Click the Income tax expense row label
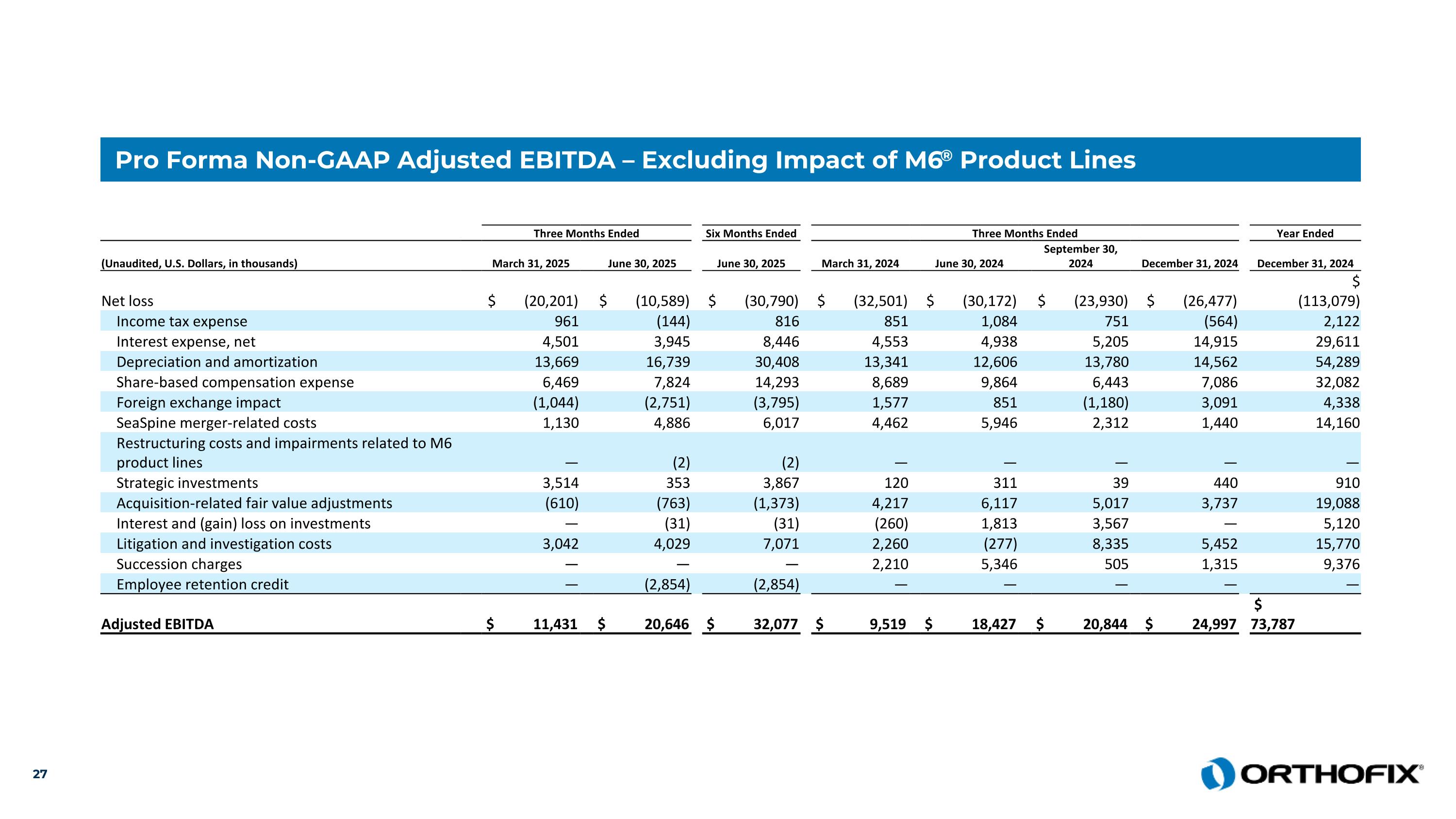This screenshot has height=819, width=1456. [x=182, y=321]
